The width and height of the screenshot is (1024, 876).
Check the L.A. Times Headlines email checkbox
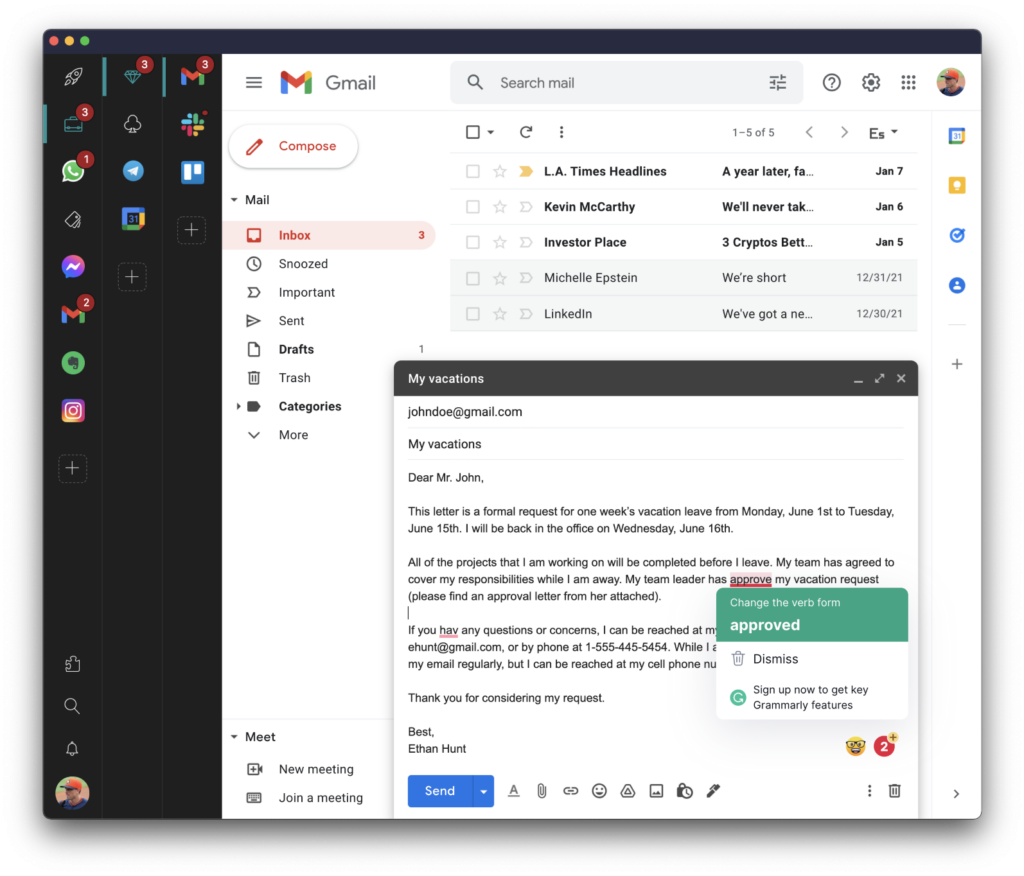click(x=473, y=171)
